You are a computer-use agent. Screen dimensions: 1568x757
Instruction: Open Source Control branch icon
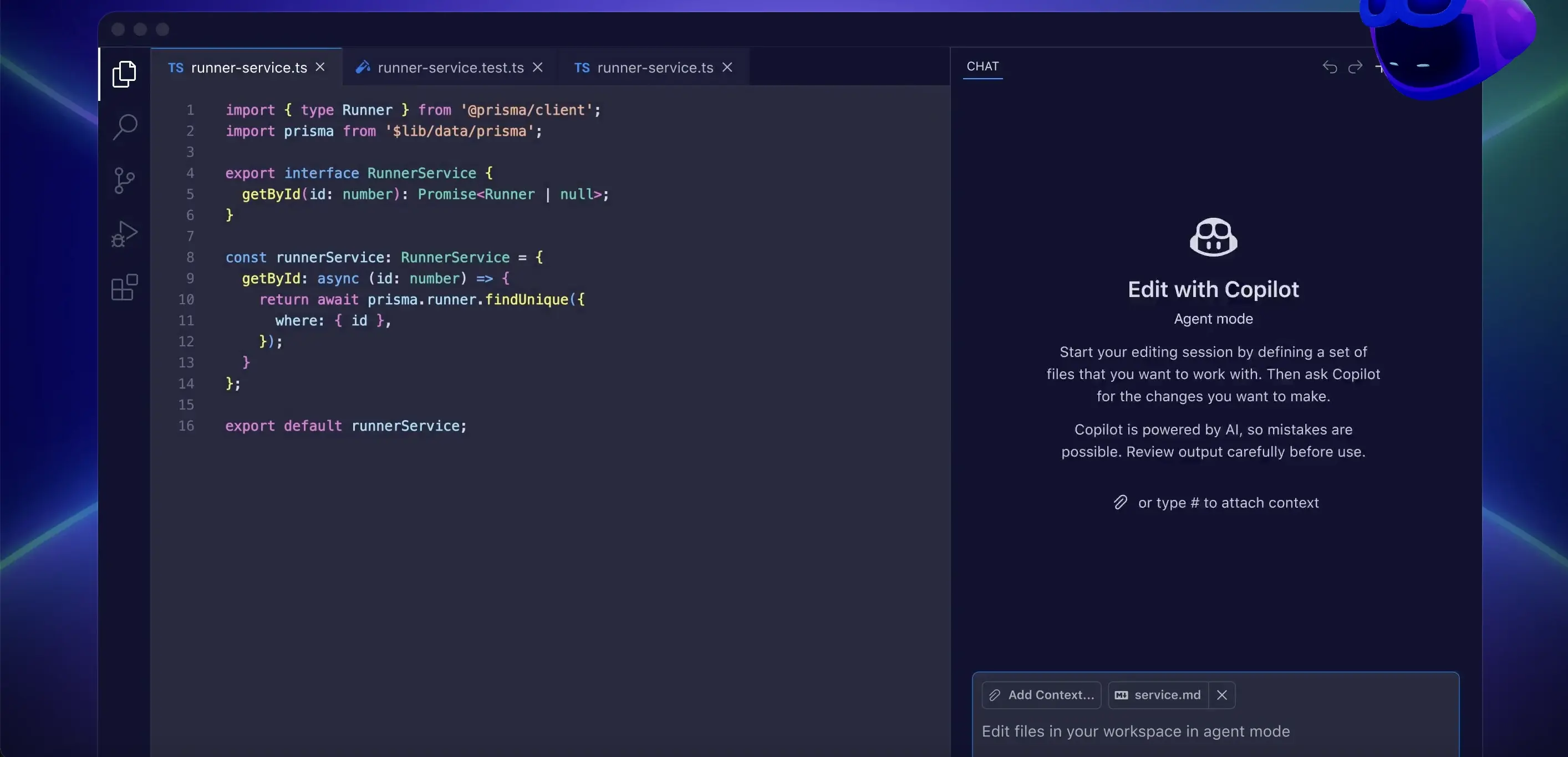click(x=124, y=180)
